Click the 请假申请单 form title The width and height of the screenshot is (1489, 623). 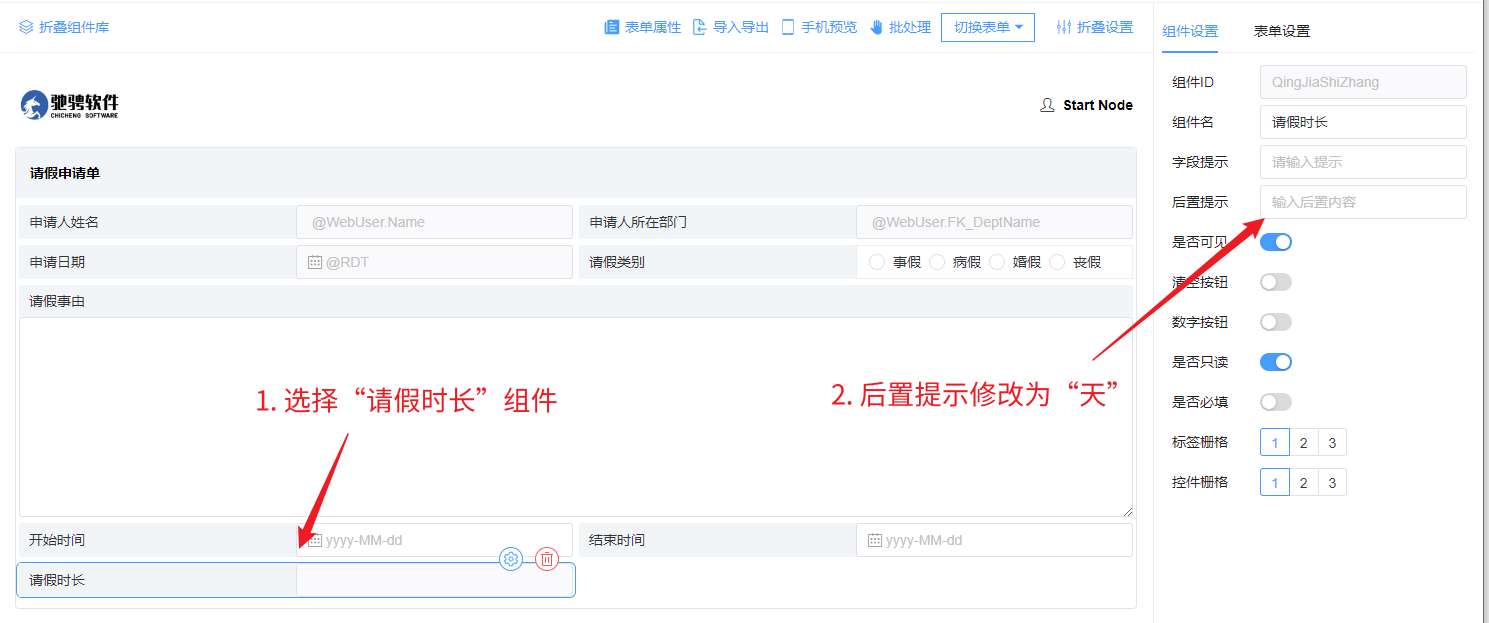pyautogui.click(x=65, y=173)
